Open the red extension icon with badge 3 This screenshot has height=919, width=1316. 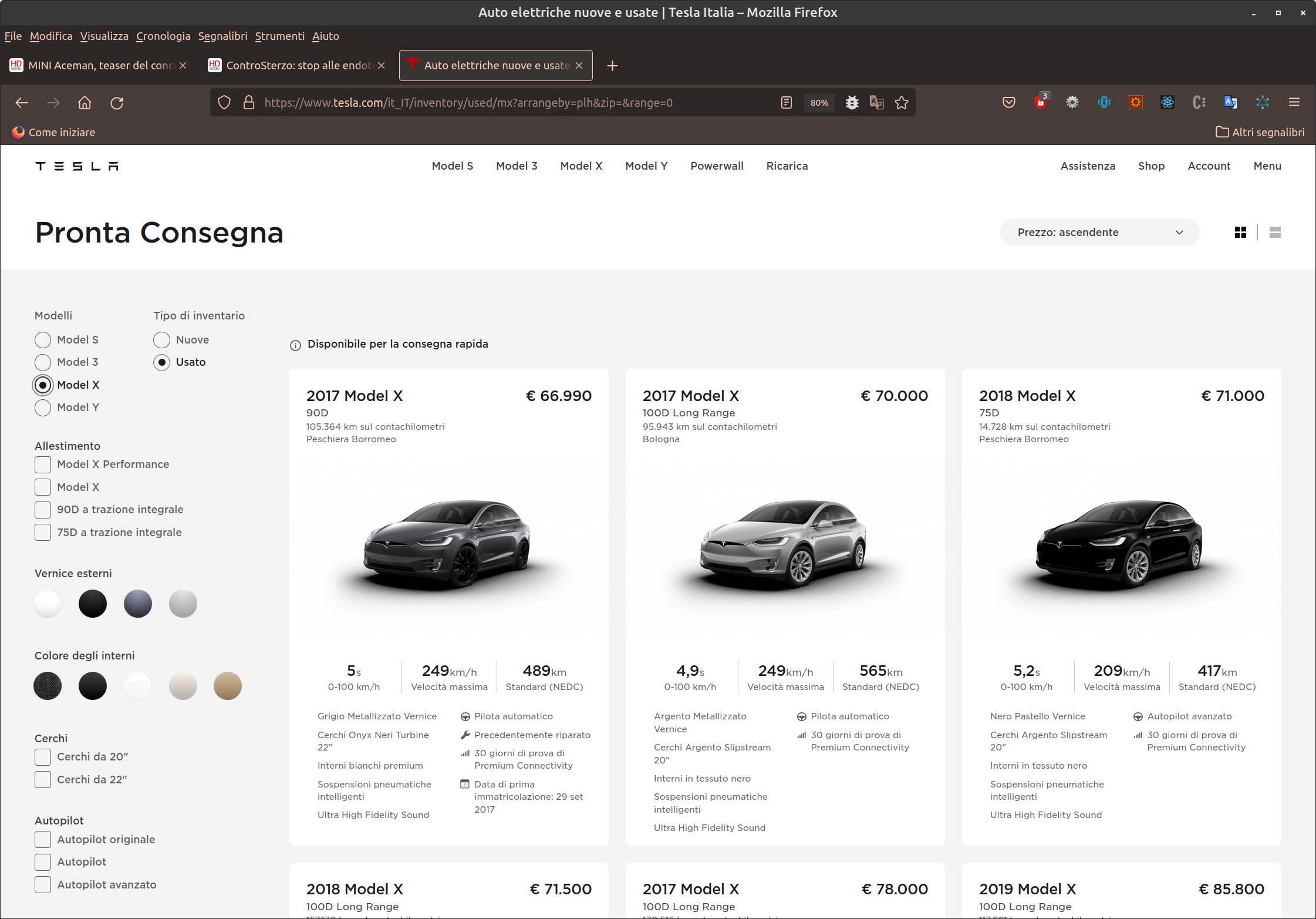click(x=1041, y=102)
